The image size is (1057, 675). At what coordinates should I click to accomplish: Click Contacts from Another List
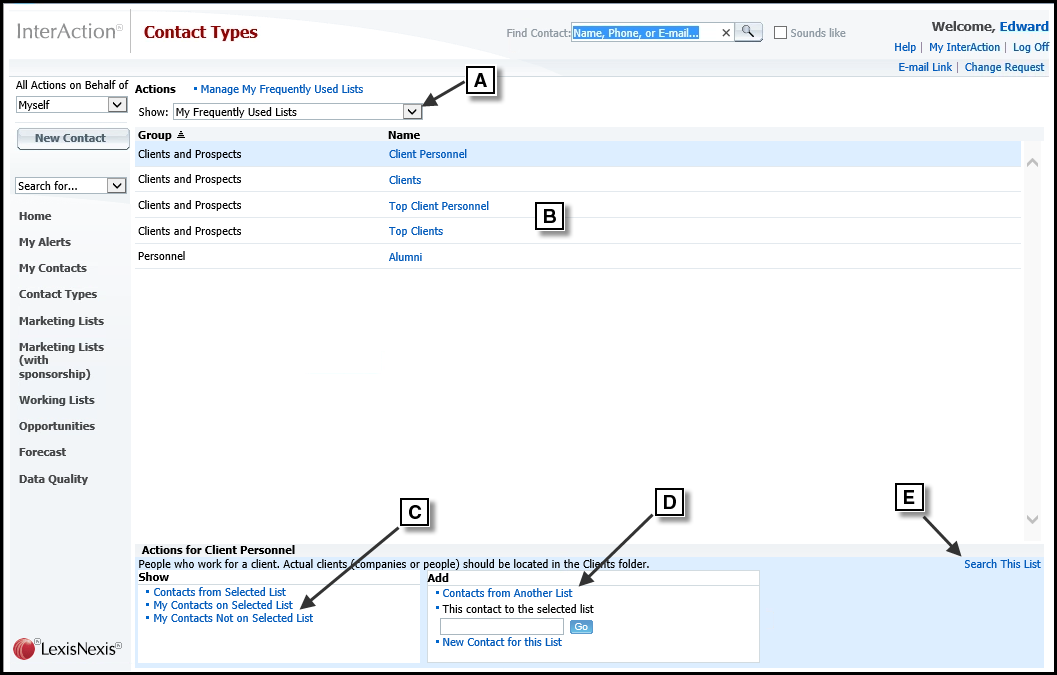(x=507, y=592)
